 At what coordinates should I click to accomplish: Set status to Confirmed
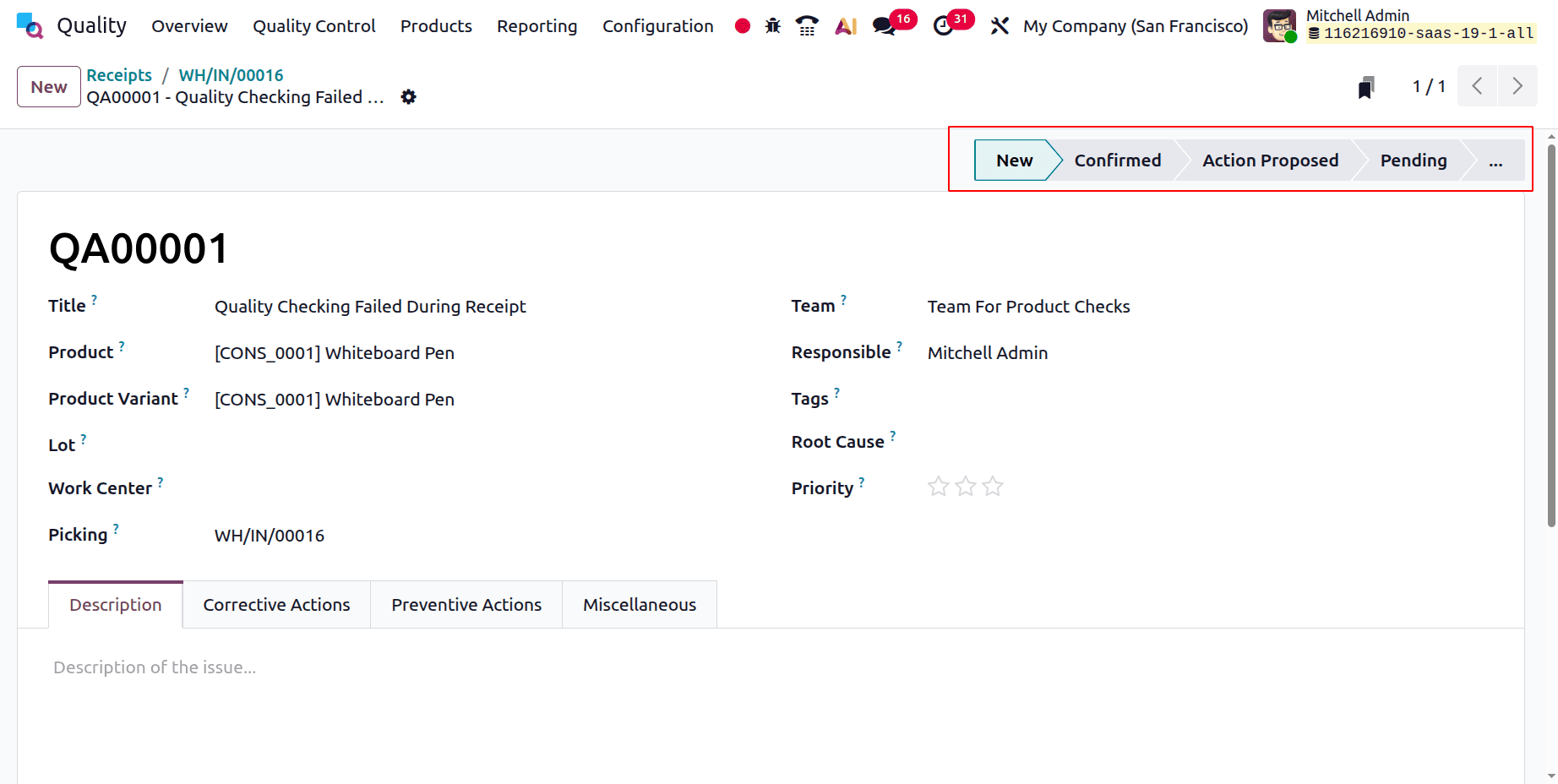(1117, 161)
